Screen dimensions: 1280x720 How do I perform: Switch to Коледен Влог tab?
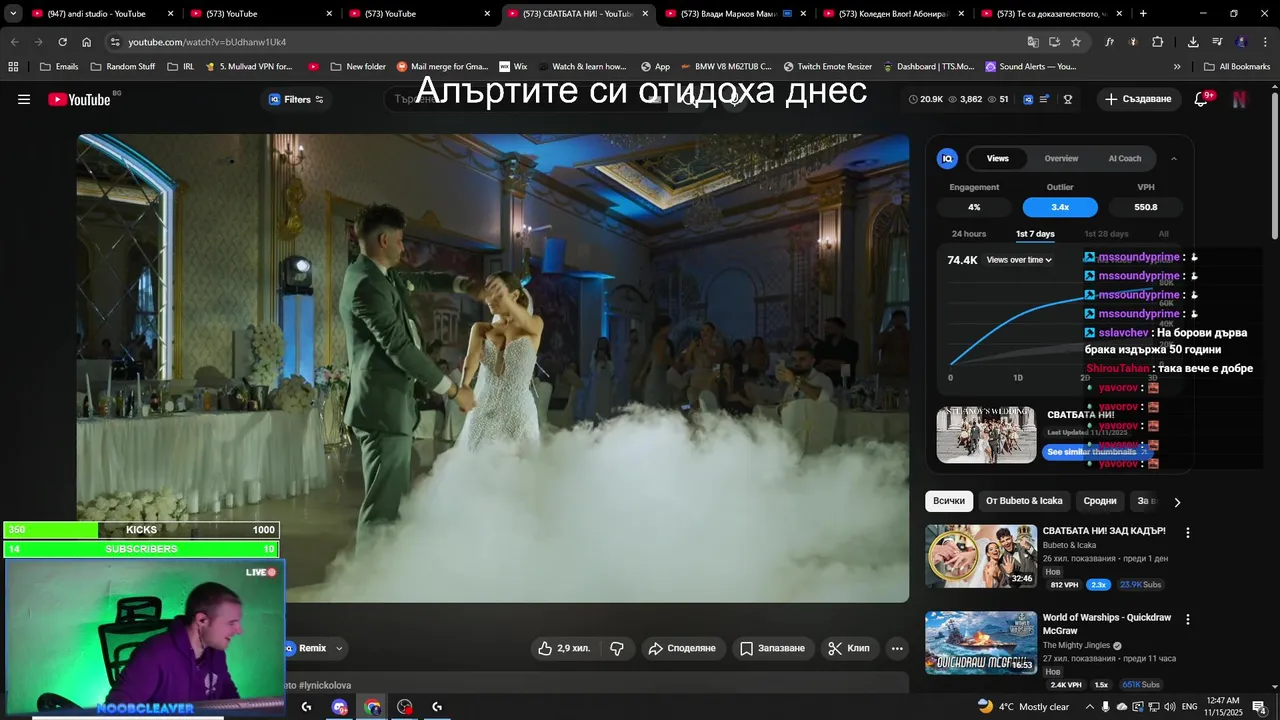[x=892, y=13]
